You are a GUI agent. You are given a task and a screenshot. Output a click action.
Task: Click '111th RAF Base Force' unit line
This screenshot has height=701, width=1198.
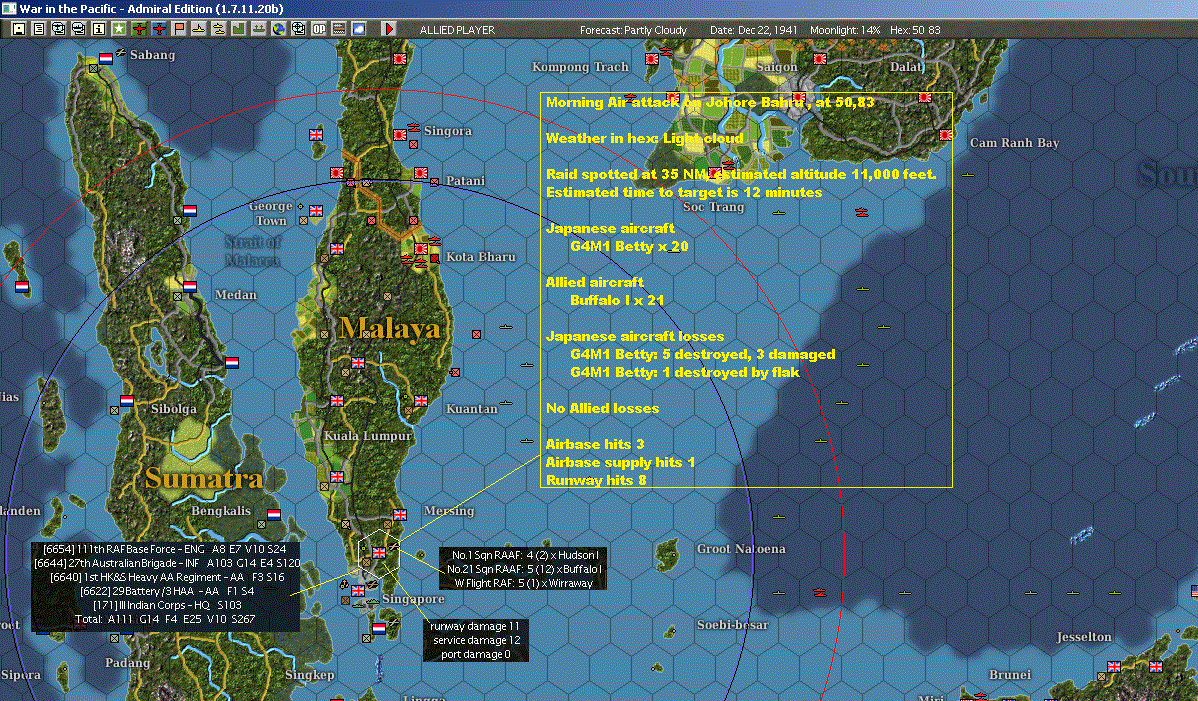[x=164, y=549]
